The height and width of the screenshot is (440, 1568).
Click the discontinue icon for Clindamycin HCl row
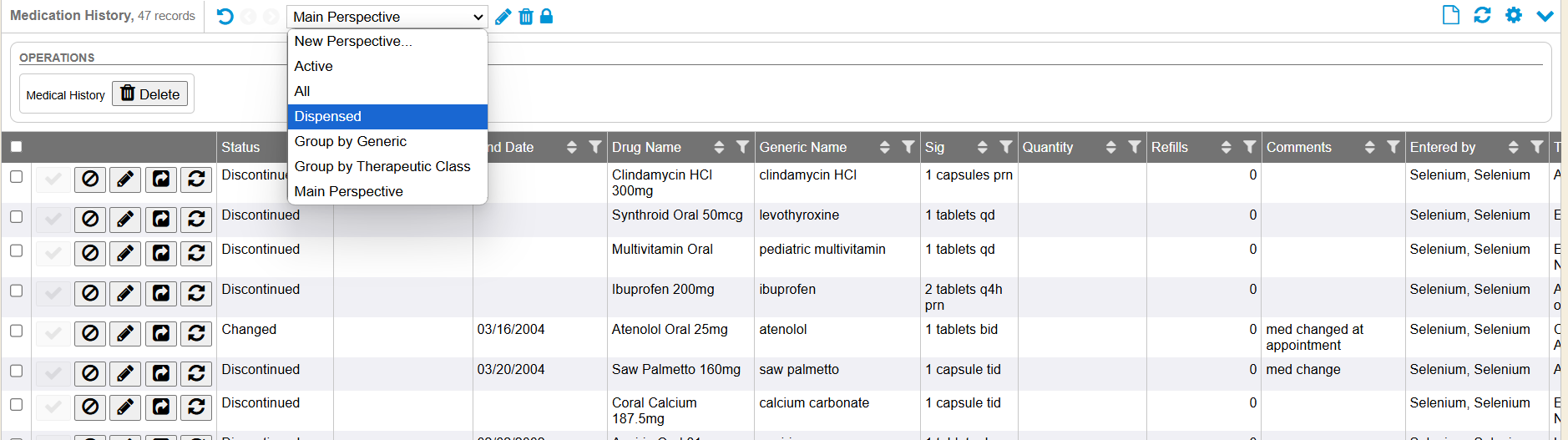point(90,179)
